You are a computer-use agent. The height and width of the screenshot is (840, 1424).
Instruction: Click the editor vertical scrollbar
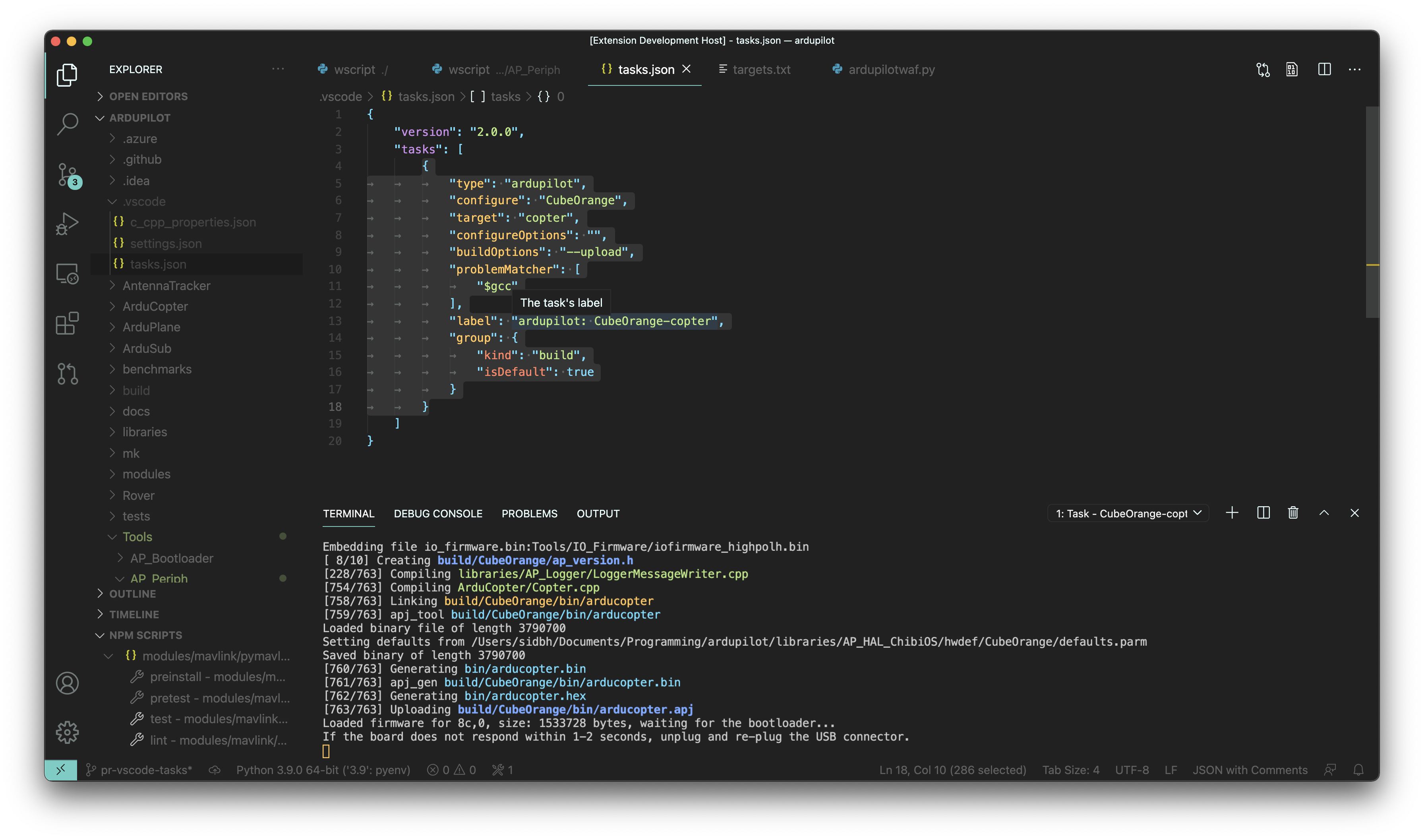[1372, 212]
